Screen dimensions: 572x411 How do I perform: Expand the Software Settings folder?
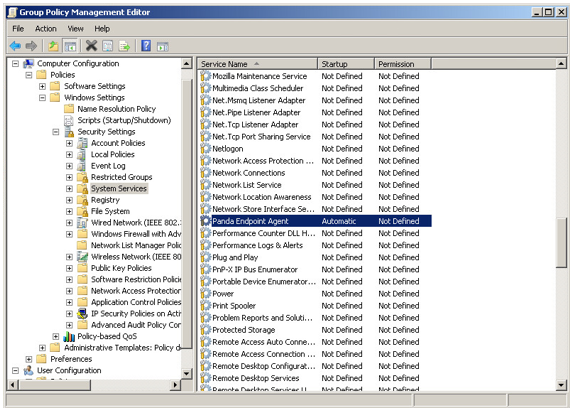click(42, 86)
